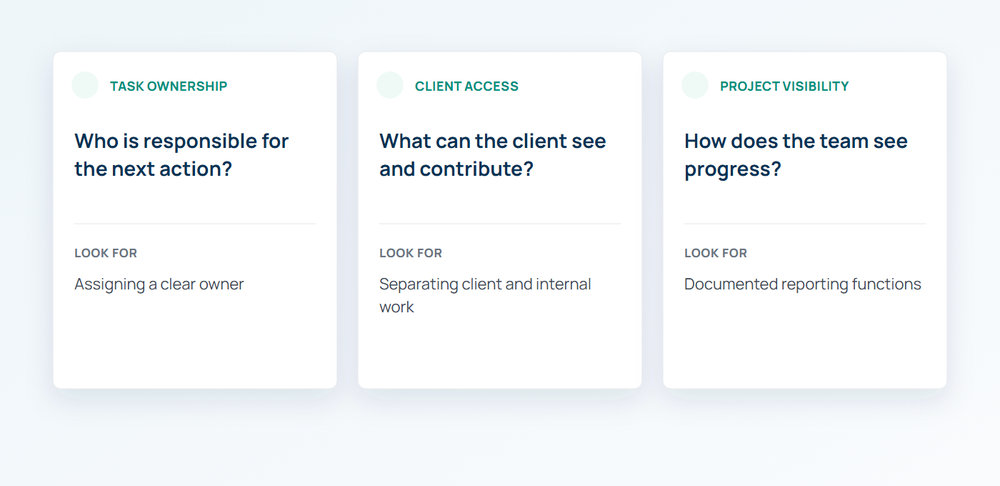
Task: Click LOOK FOR label in Project Visibility card
Action: coord(716,253)
